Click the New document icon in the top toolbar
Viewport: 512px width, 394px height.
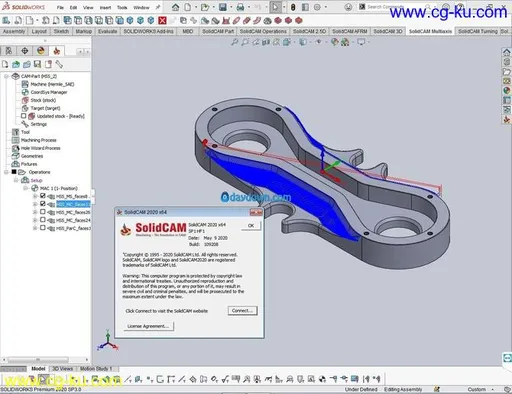coord(188,7)
